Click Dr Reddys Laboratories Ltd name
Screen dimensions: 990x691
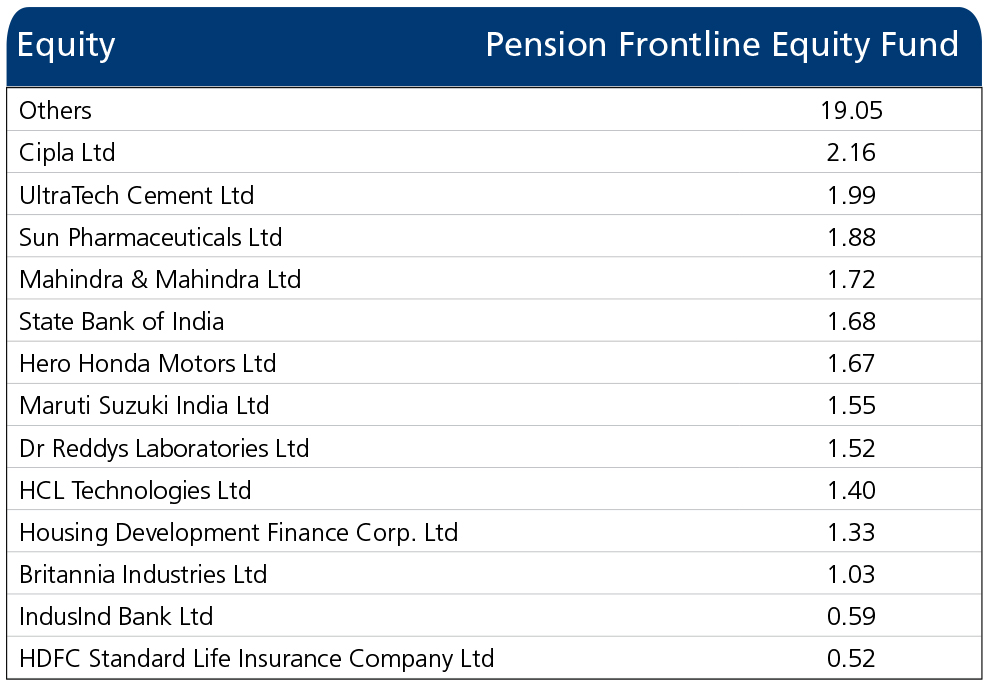click(x=164, y=448)
